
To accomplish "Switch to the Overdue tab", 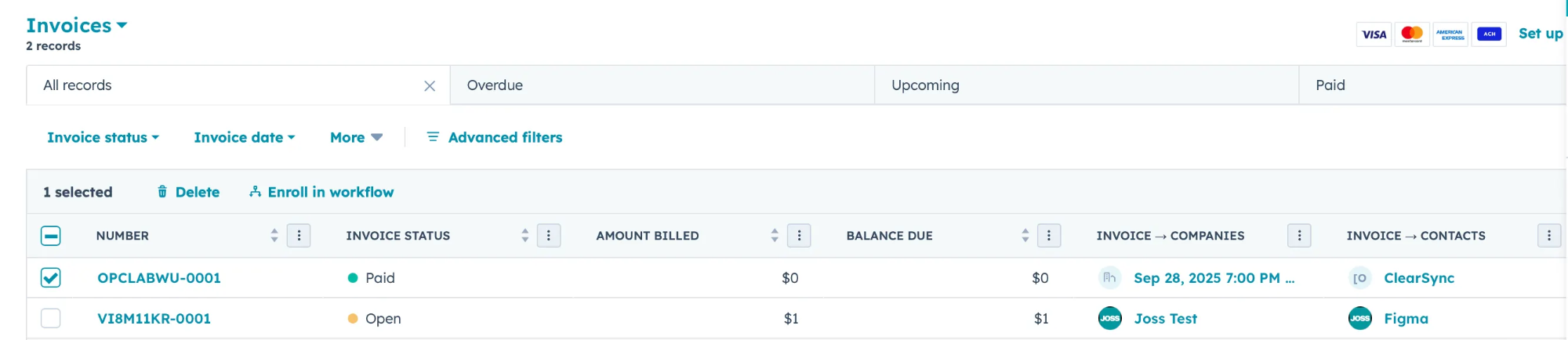I will click(495, 85).
